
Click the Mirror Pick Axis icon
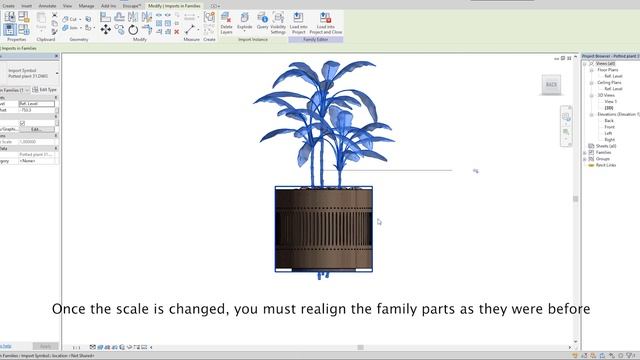133,17
